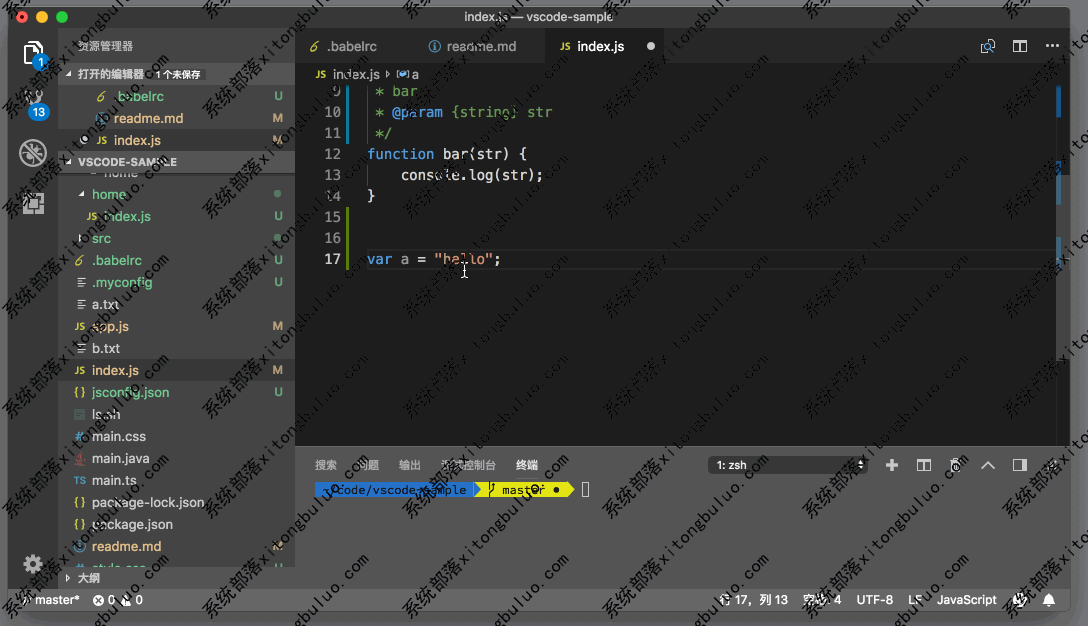Screen dimensions: 1088x626
Task: Click UTF-8 encoding in status bar
Action: click(875, 600)
